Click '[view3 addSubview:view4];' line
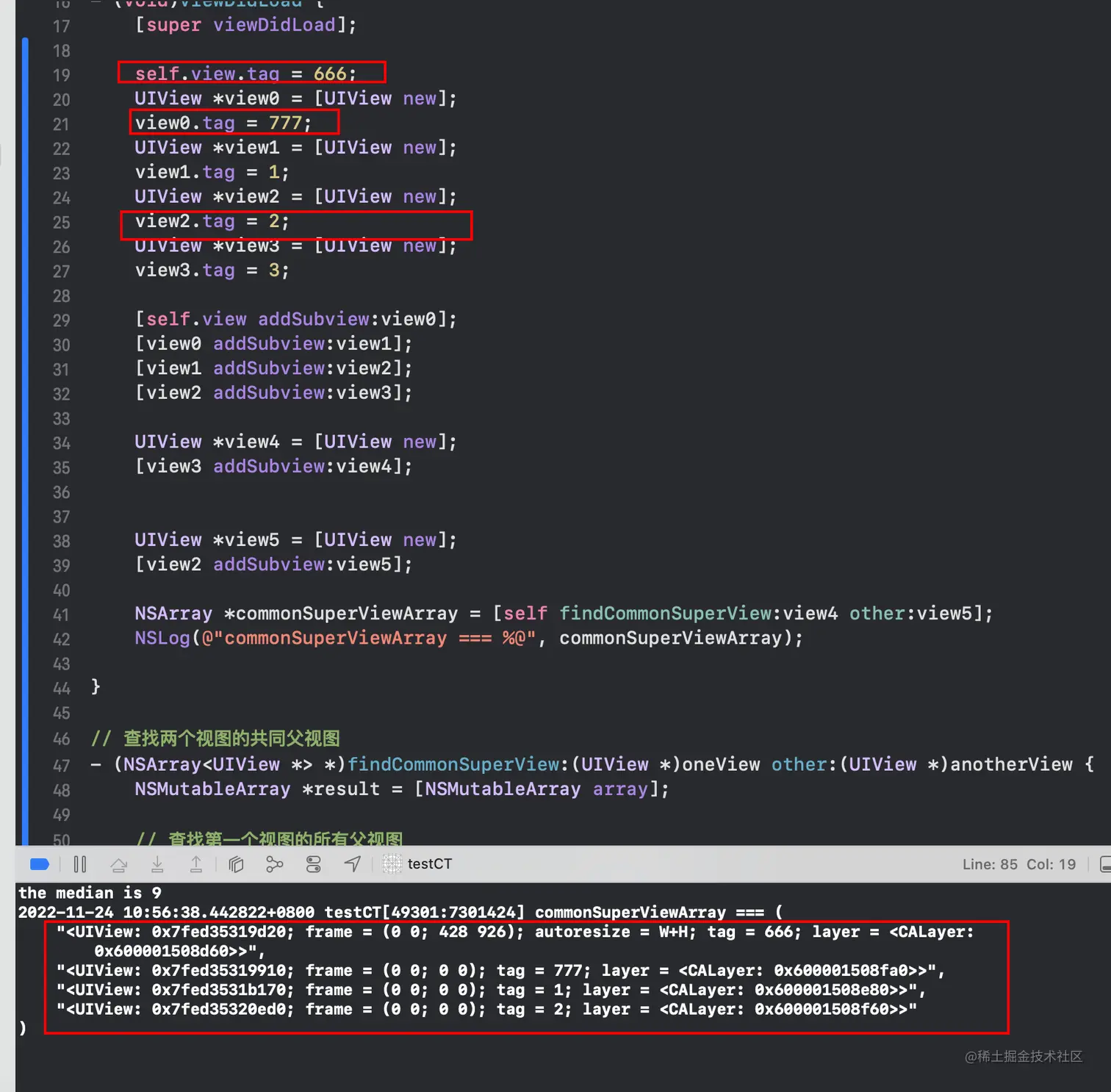Screen dimensions: 1111x1092 [273, 466]
